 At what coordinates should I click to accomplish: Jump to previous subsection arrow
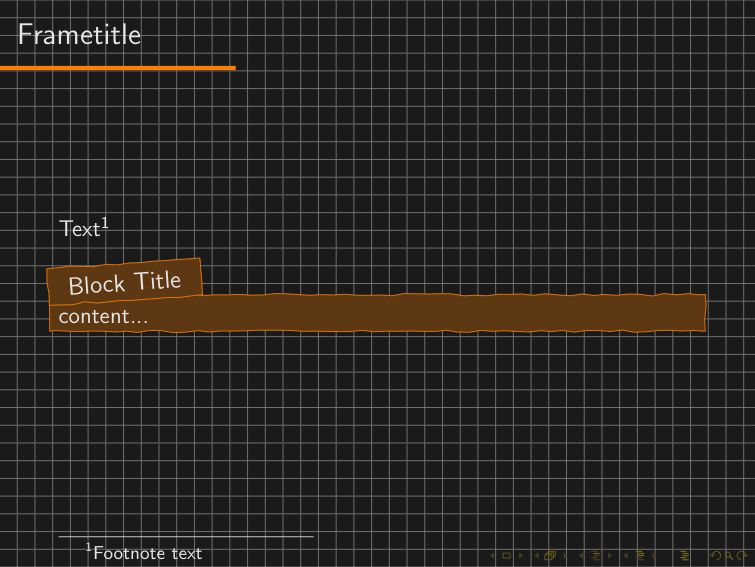point(582,556)
